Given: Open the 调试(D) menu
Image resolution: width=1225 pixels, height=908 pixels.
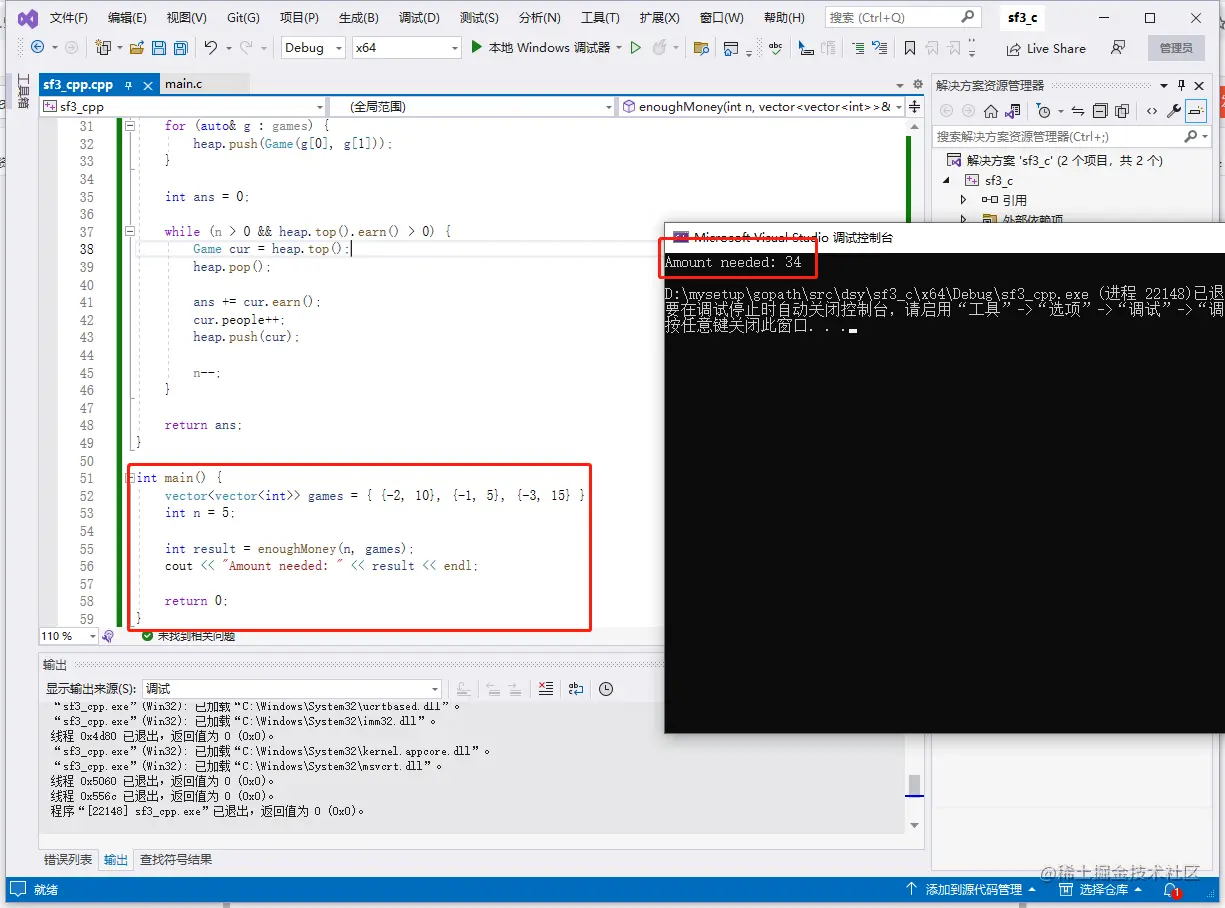Looking at the screenshot, I should click(419, 18).
